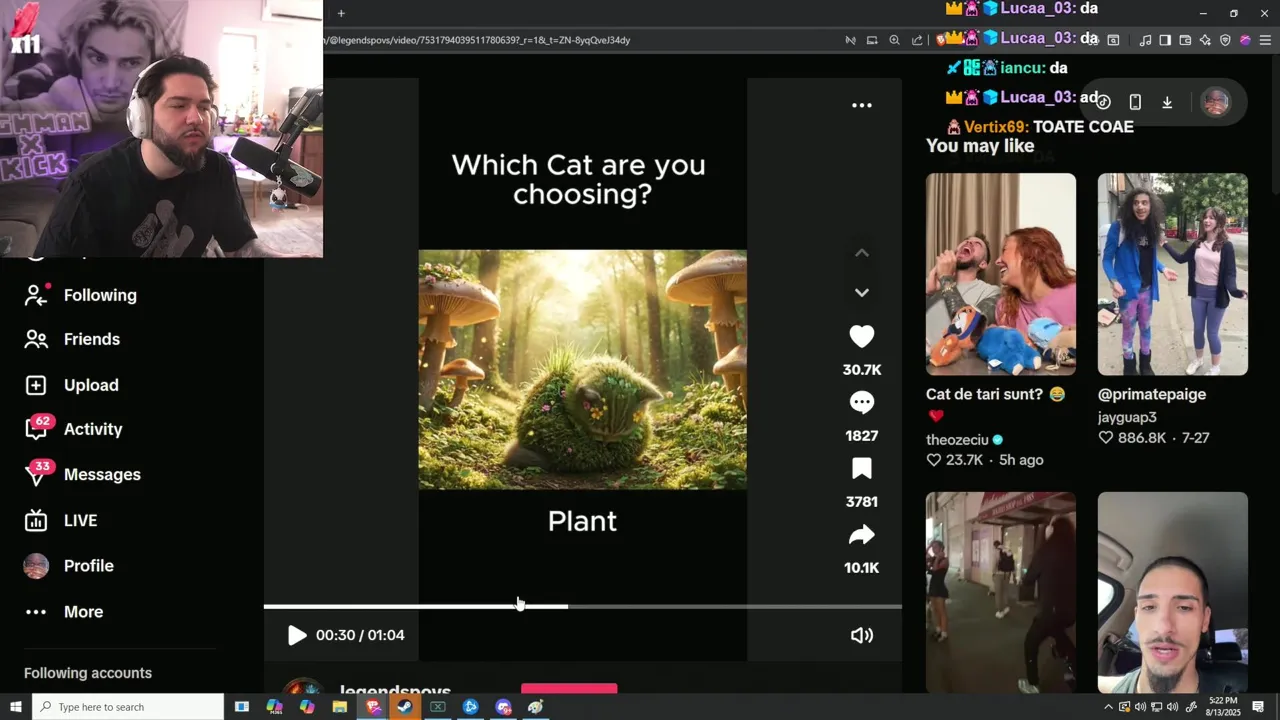Click the browser zoom magnifier icon
1280x720 pixels.
pos(894,40)
